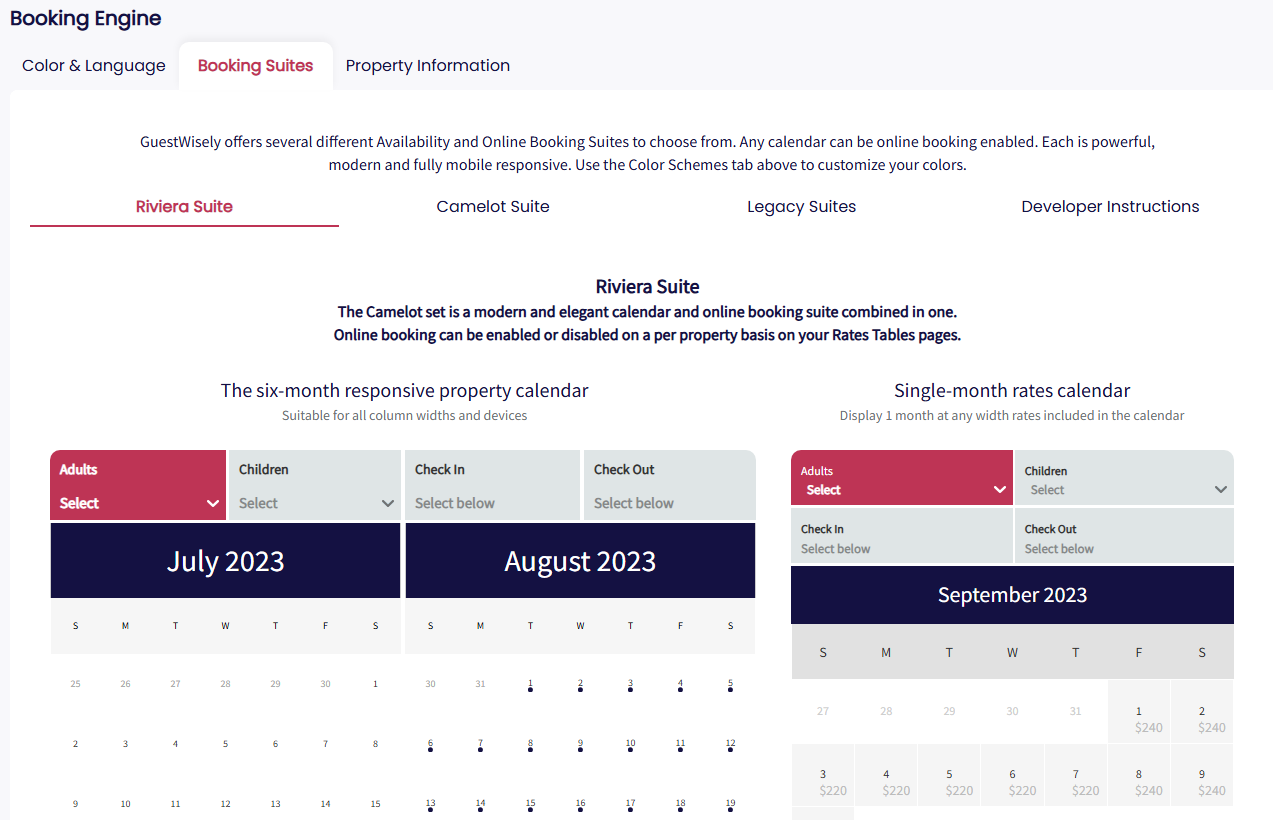
Task: Select September 1 priced at $240
Action: pyautogui.click(x=1139, y=712)
